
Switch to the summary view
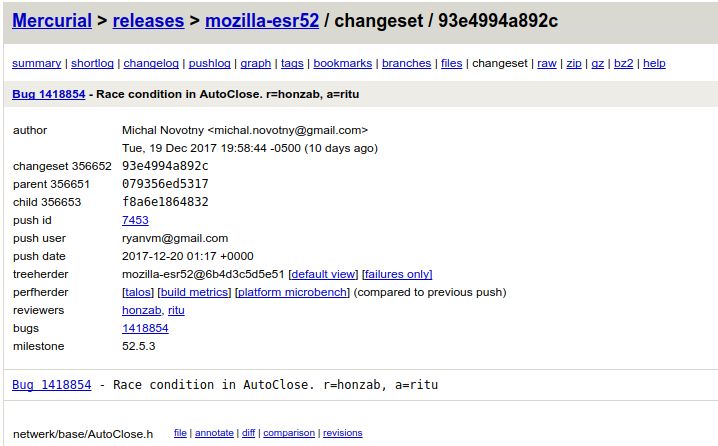(36, 63)
